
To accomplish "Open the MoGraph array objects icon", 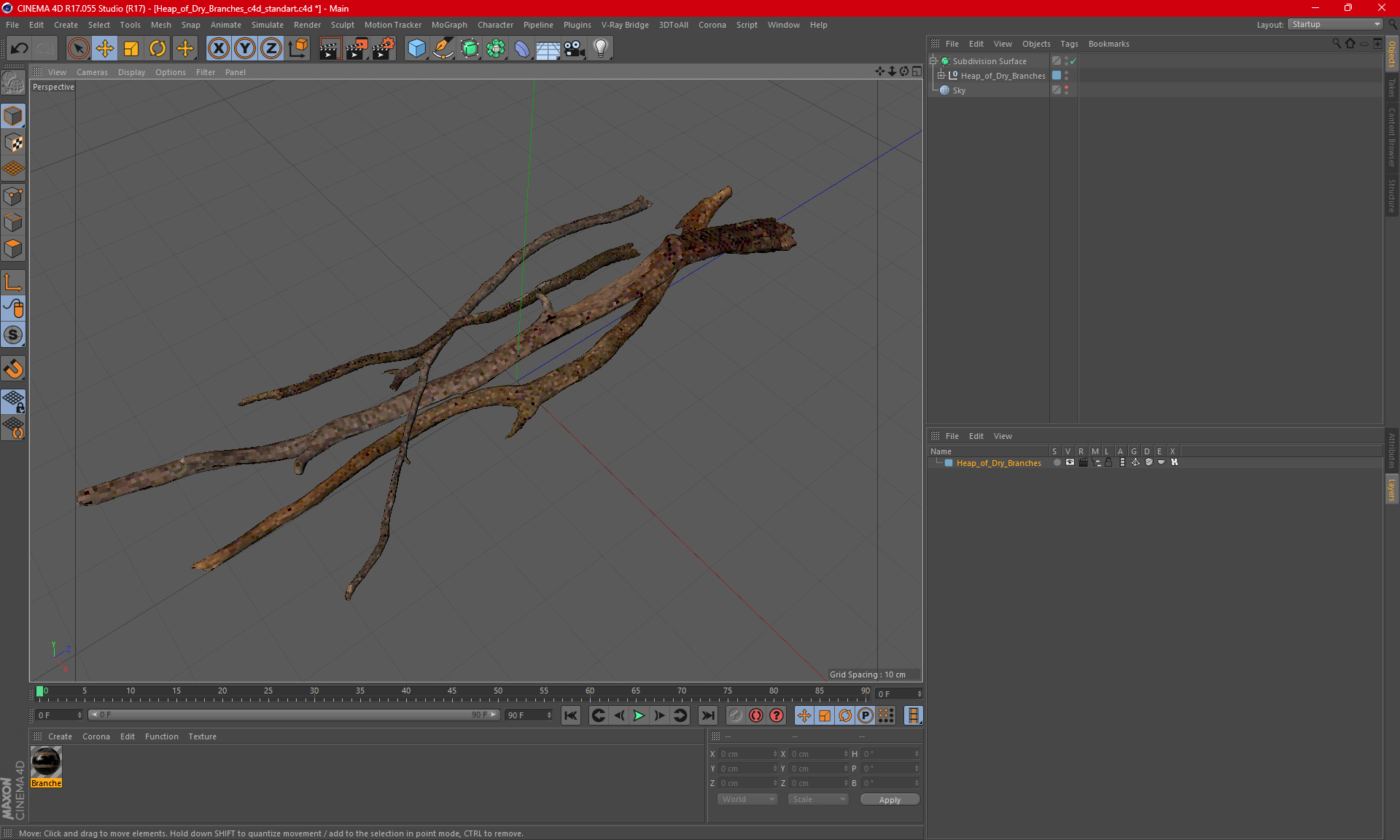I will tap(496, 49).
